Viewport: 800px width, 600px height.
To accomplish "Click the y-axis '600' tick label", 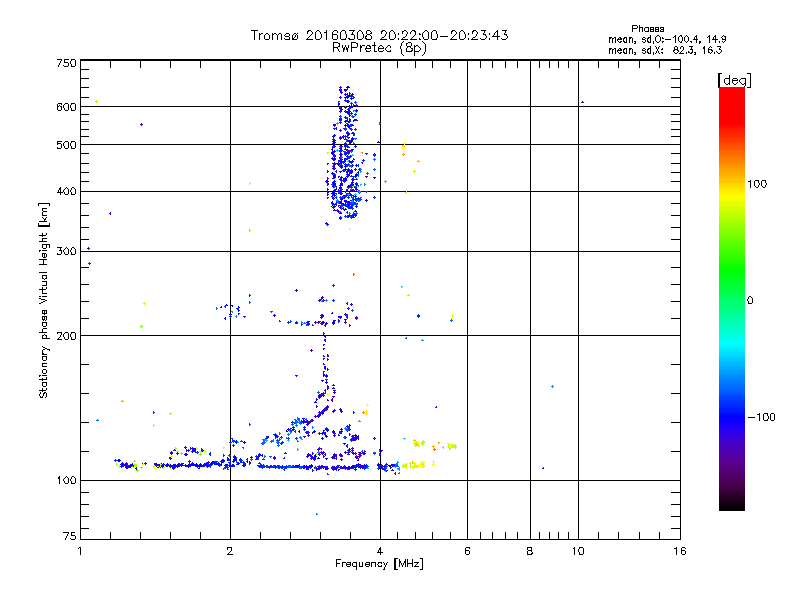I will 67,107.
